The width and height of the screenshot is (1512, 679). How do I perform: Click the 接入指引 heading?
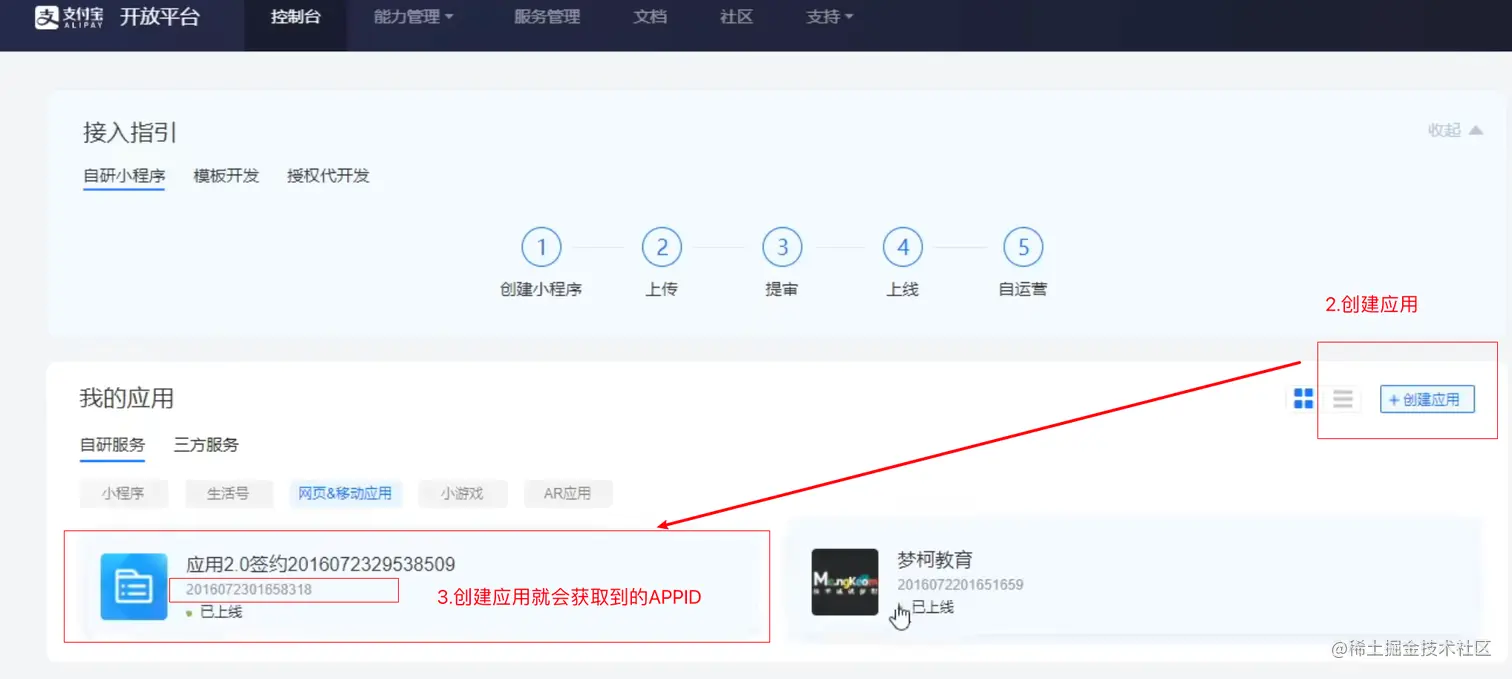(130, 132)
